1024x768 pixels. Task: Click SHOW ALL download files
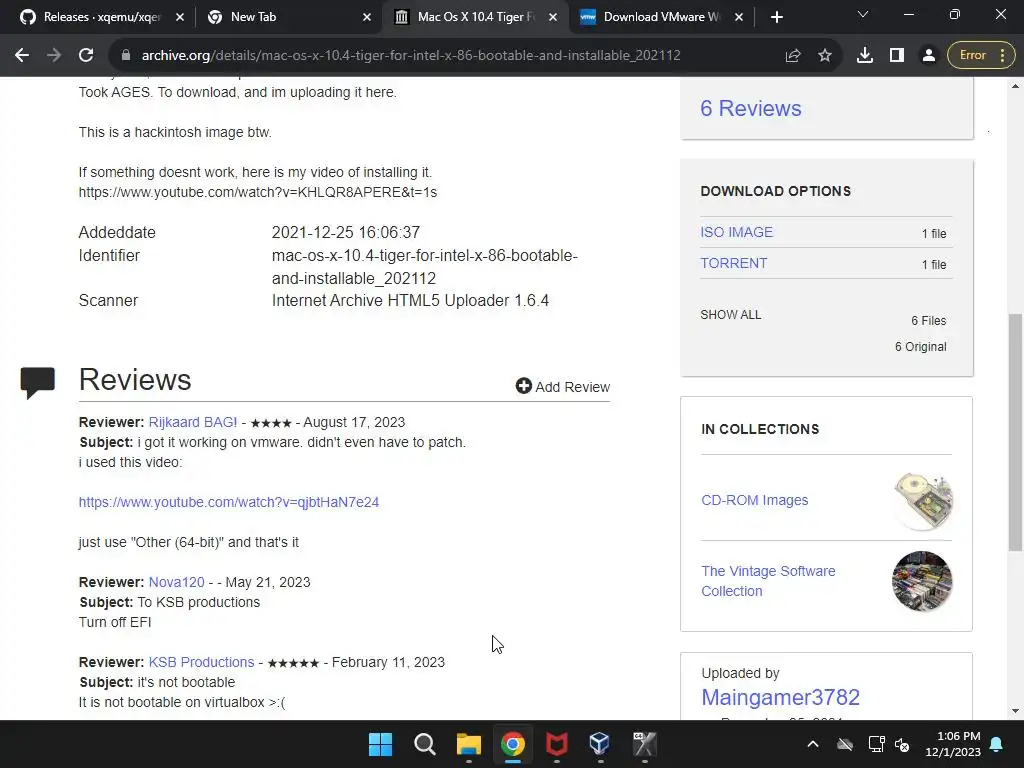pos(730,315)
